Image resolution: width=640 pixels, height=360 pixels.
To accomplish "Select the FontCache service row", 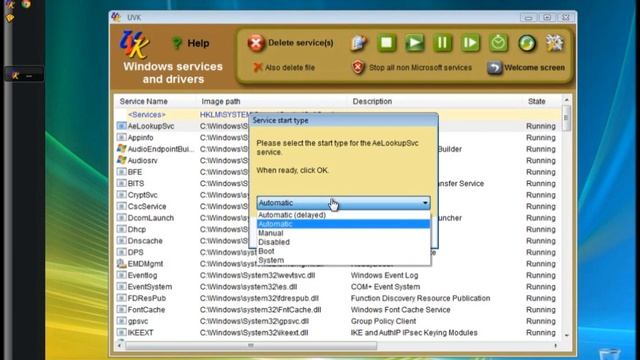I will pos(338,309).
